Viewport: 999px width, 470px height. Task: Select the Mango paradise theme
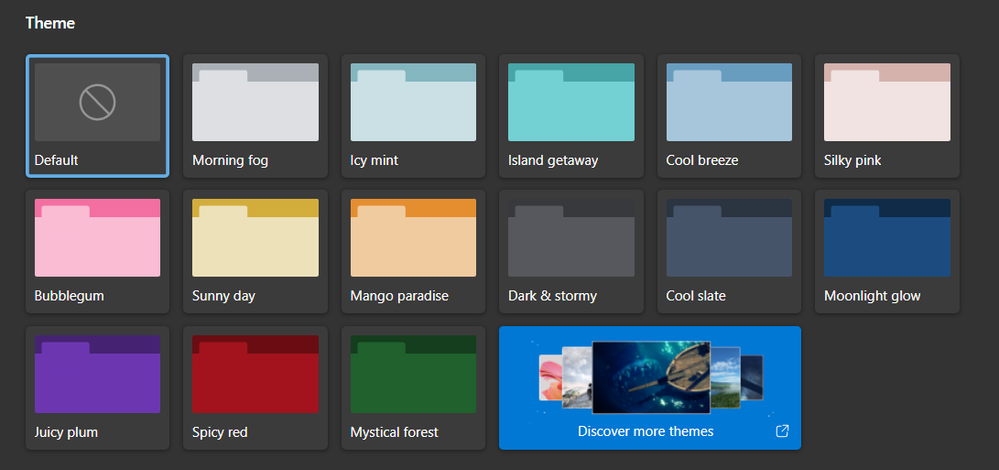(x=413, y=252)
